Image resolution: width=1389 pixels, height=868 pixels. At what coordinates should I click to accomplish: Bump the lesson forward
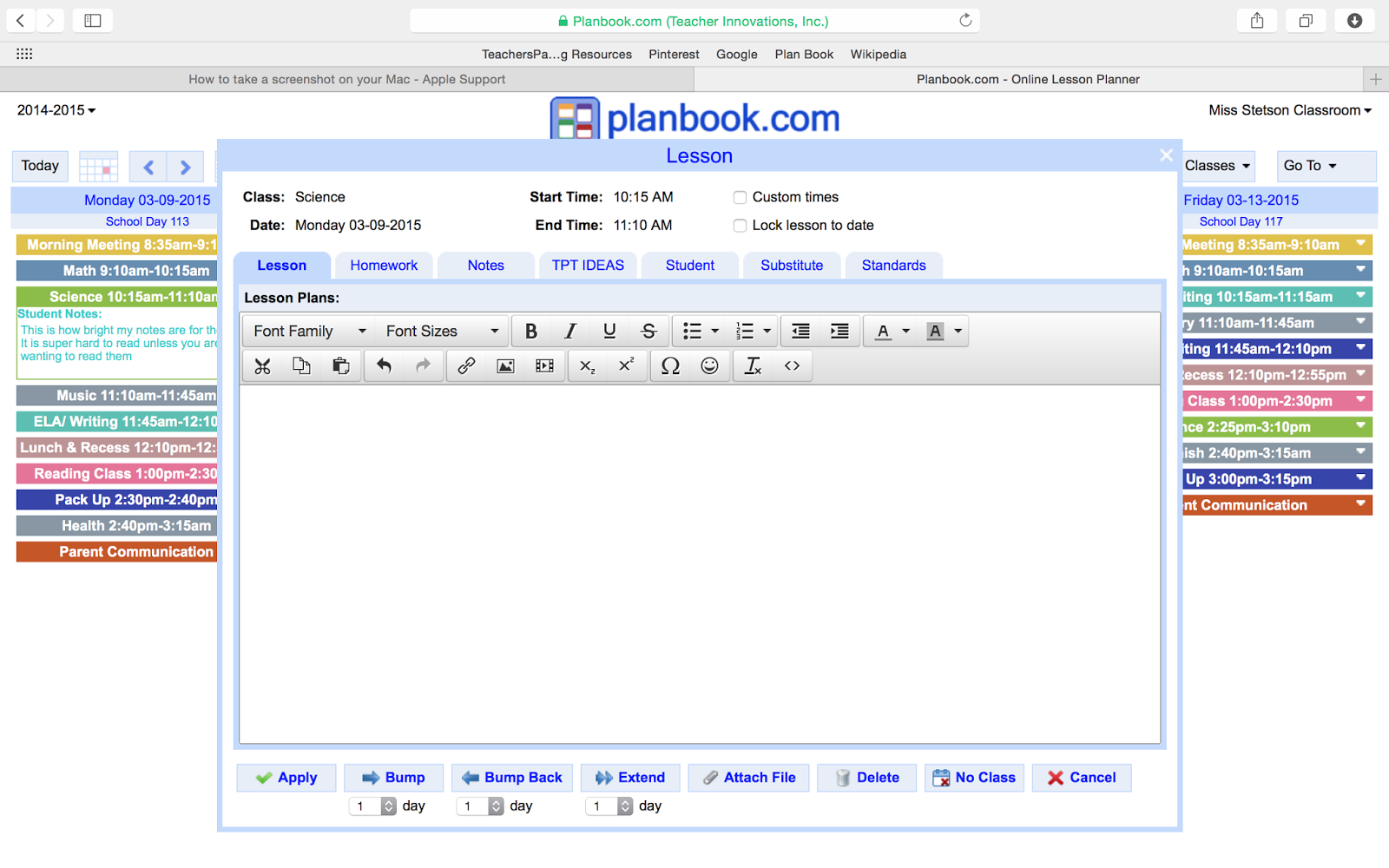tap(393, 778)
